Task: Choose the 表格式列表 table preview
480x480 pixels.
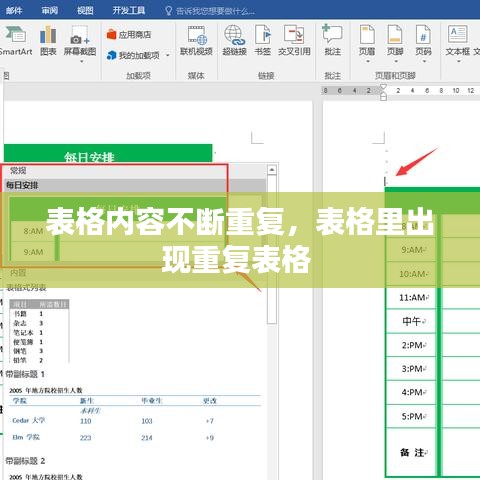Action: pyautogui.click(x=39, y=331)
